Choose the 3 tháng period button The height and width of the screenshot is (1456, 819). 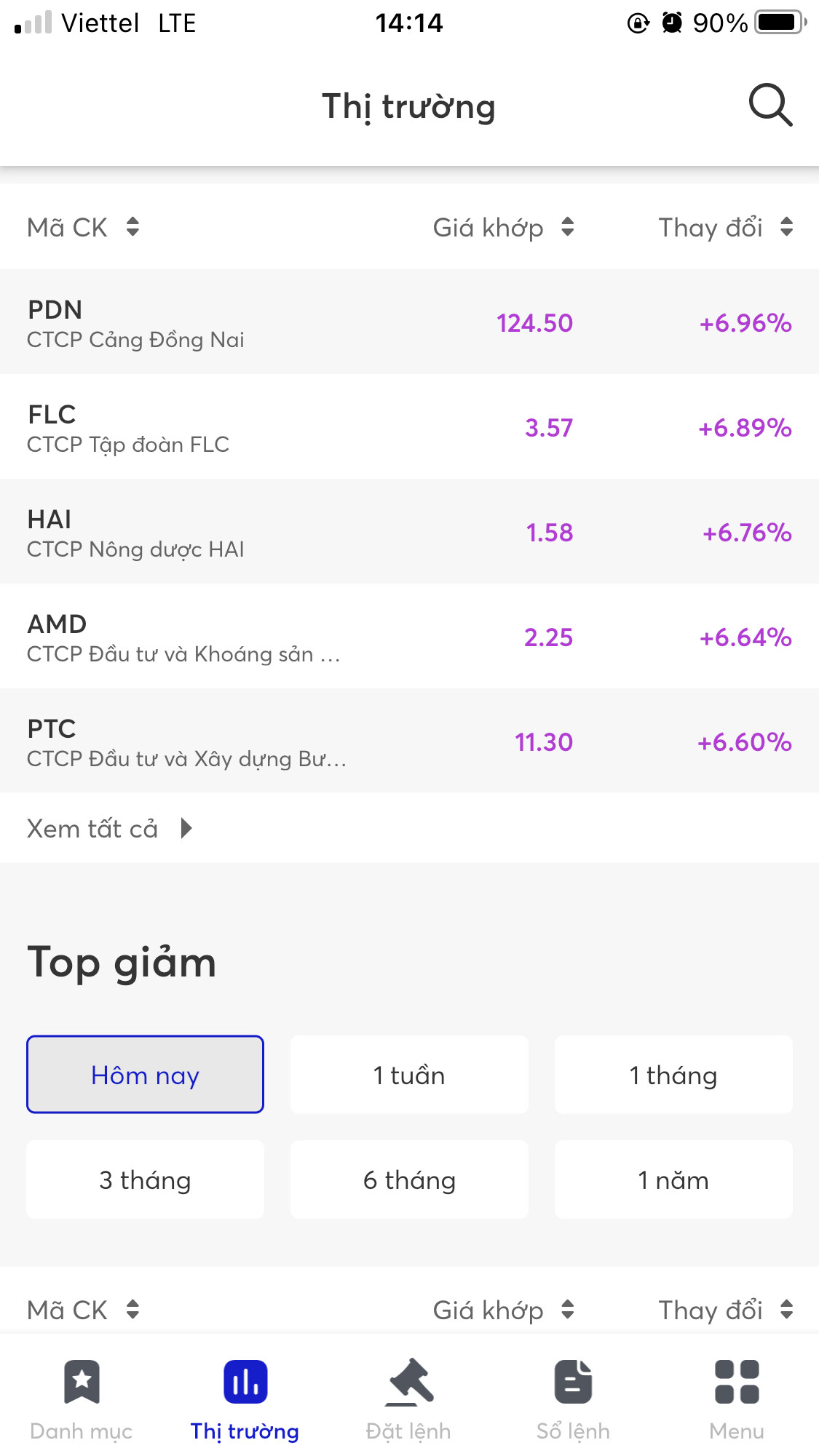tap(145, 1179)
